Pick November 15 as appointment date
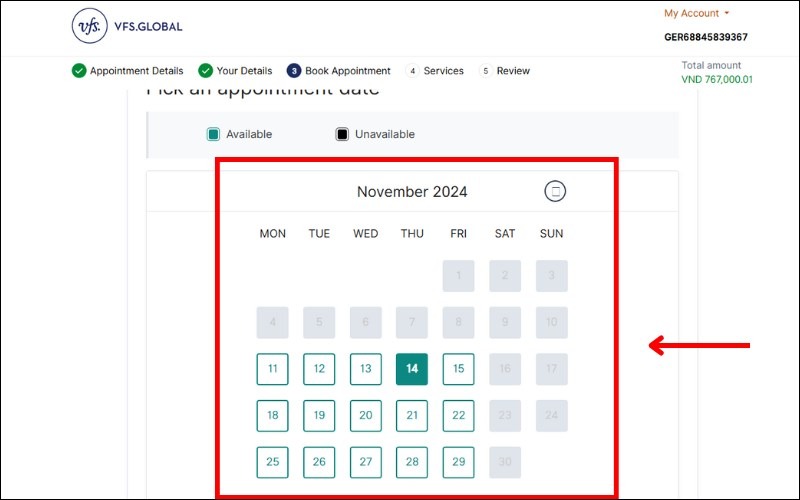Screen dimensions: 800x500 click(x=458, y=369)
